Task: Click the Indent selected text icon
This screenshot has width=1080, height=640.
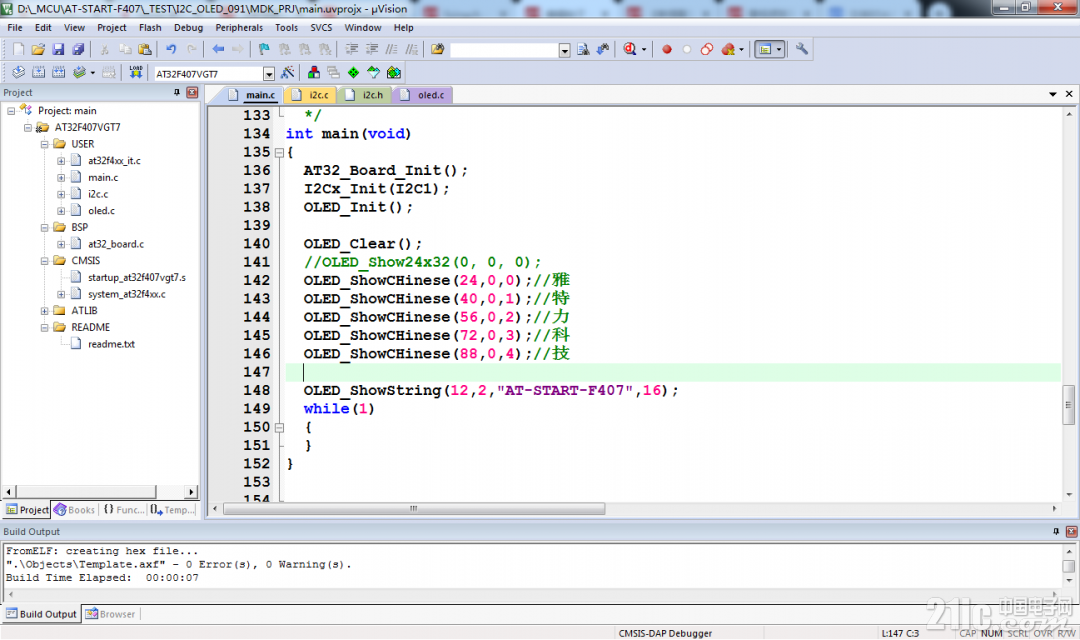Action: pos(351,50)
